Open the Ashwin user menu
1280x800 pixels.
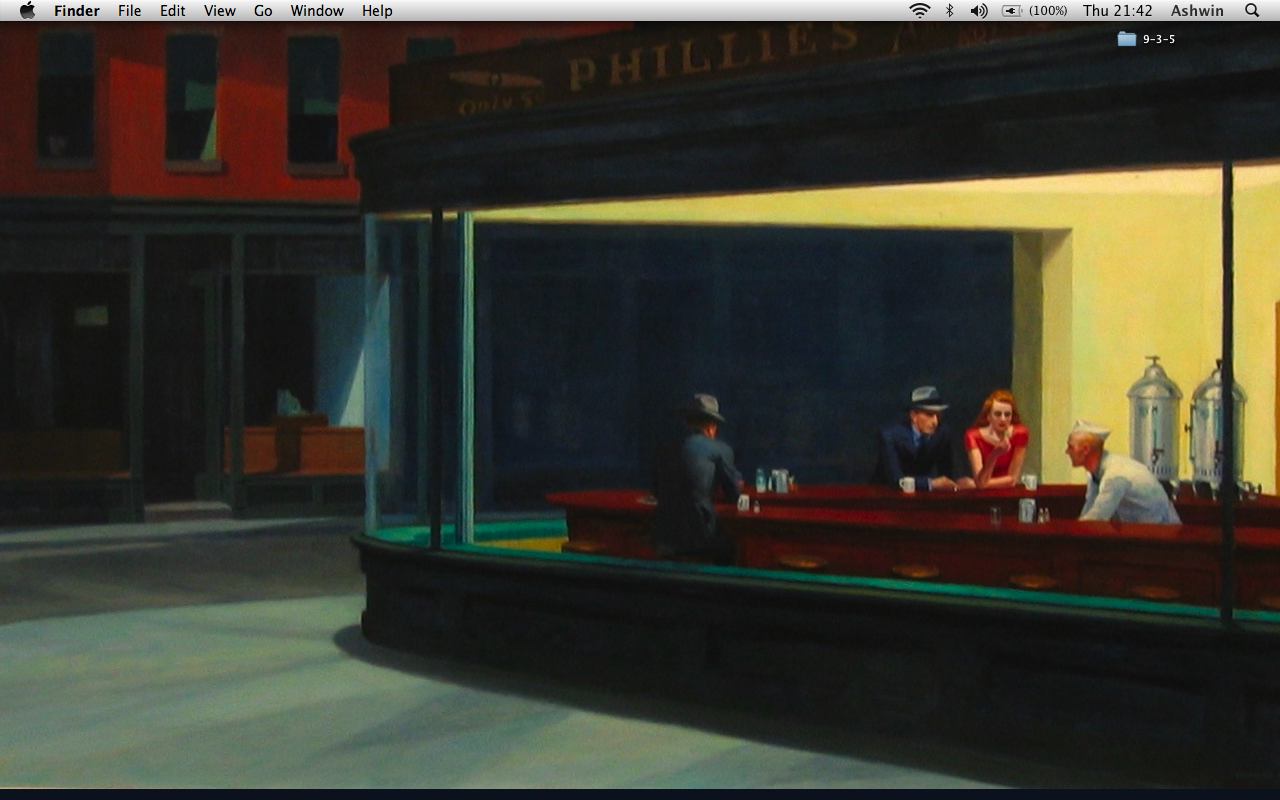[x=1197, y=11]
